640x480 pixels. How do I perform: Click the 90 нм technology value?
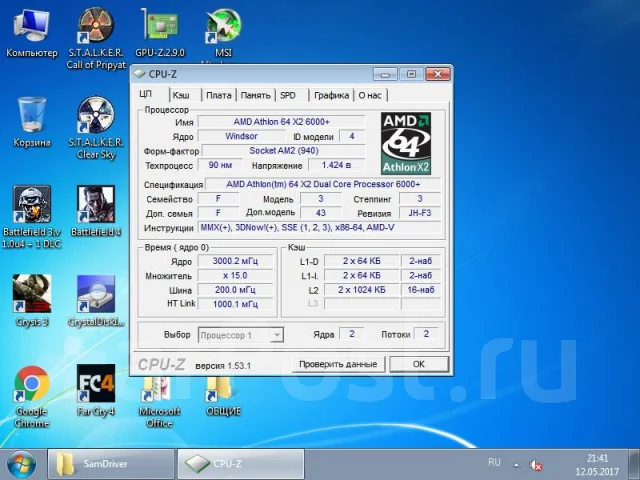point(220,165)
